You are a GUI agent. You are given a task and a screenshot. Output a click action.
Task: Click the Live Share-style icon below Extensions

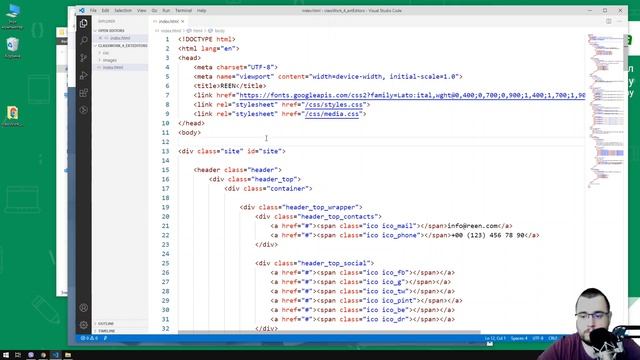point(84,110)
